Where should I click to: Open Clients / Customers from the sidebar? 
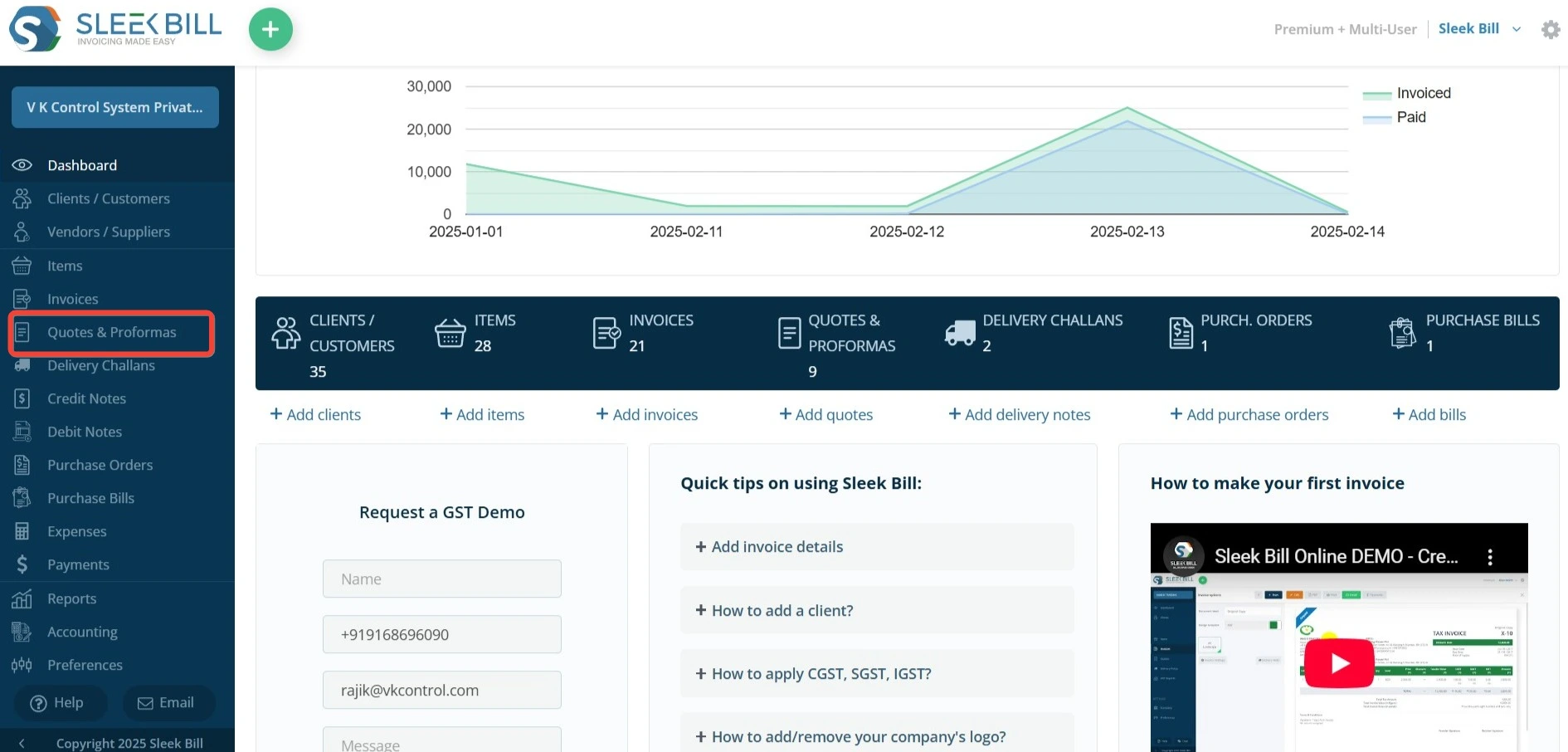109,198
